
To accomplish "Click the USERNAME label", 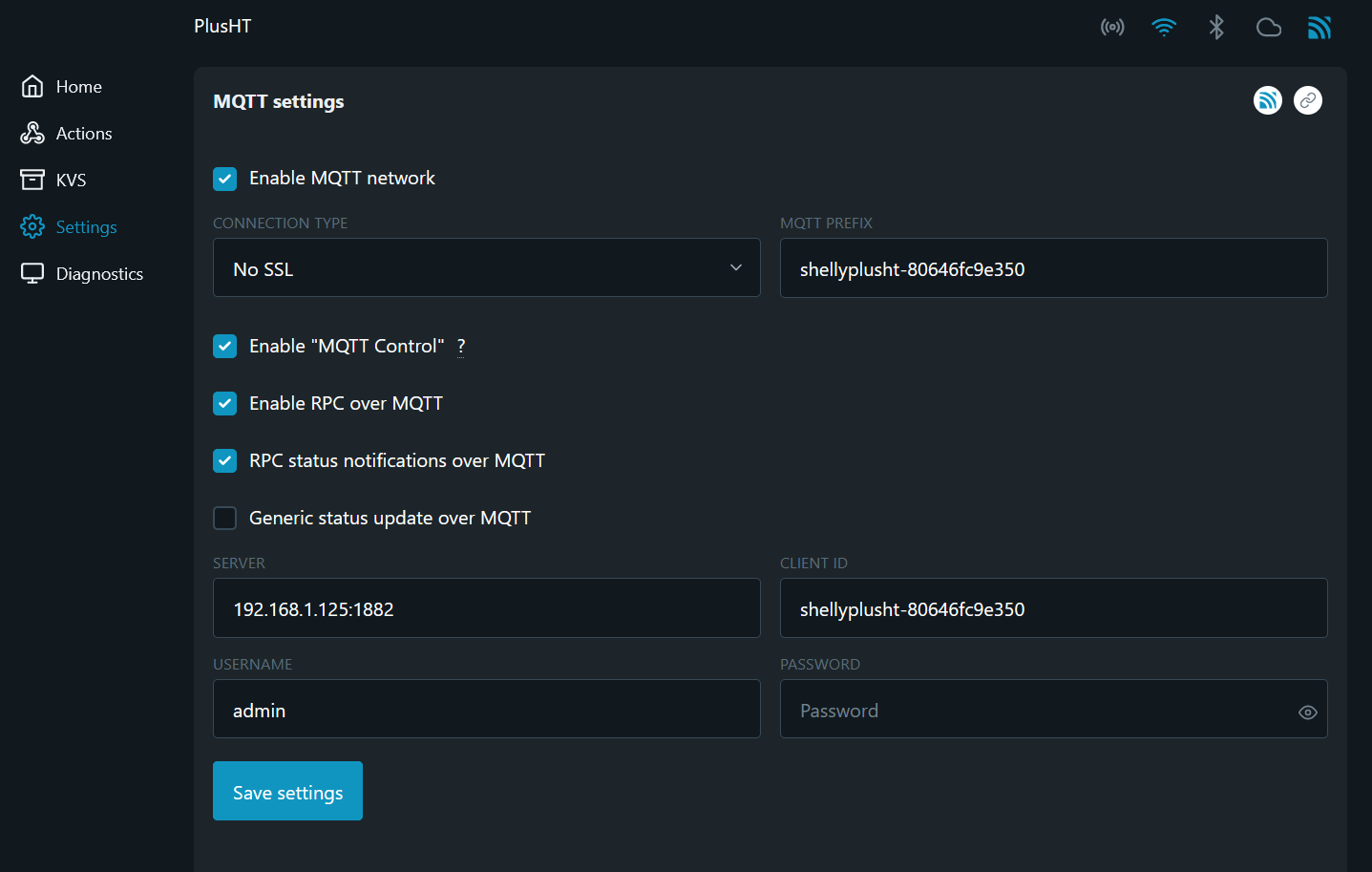I will point(252,665).
